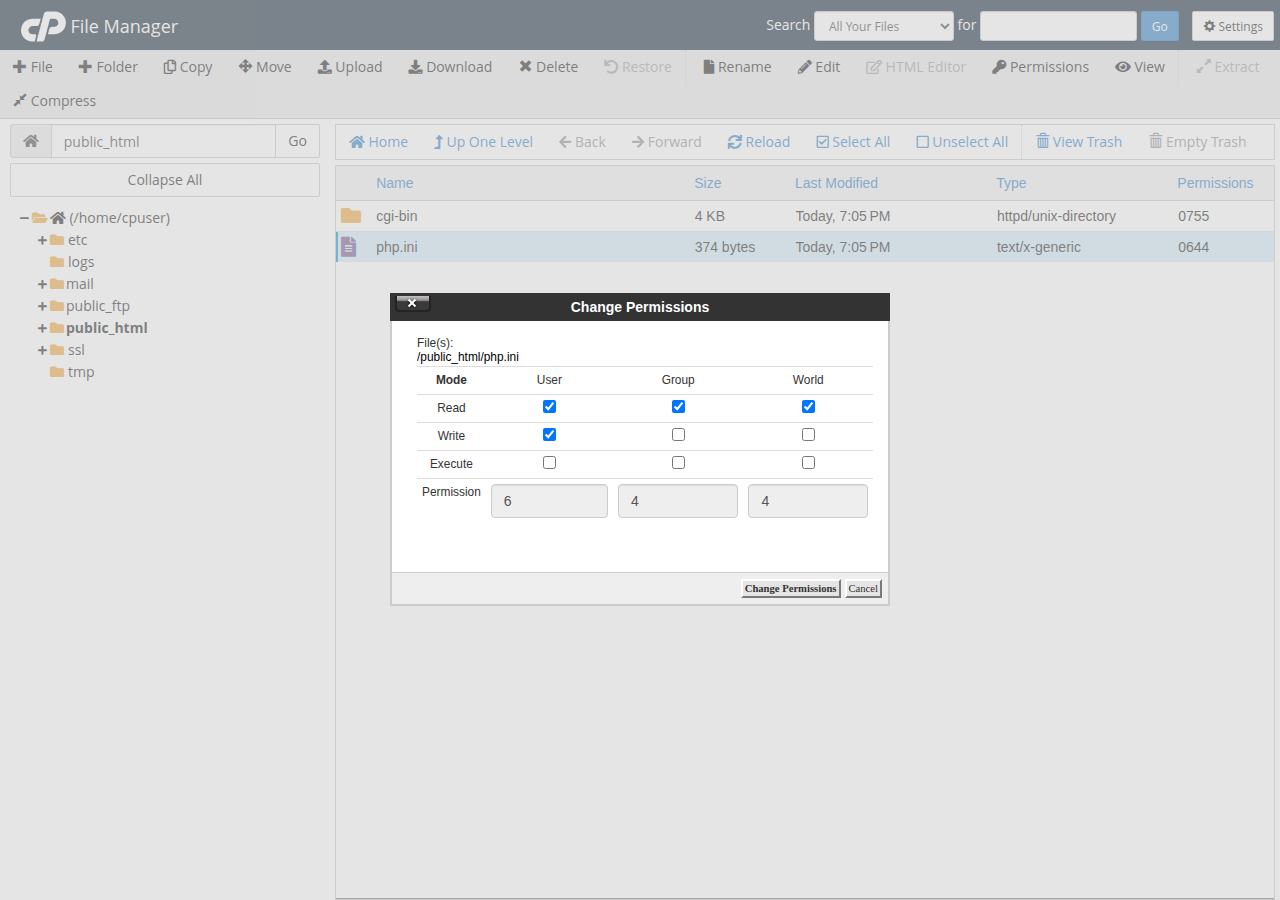Viewport: 1280px width, 900px height.
Task: Open View Trash
Action: [x=1079, y=142]
